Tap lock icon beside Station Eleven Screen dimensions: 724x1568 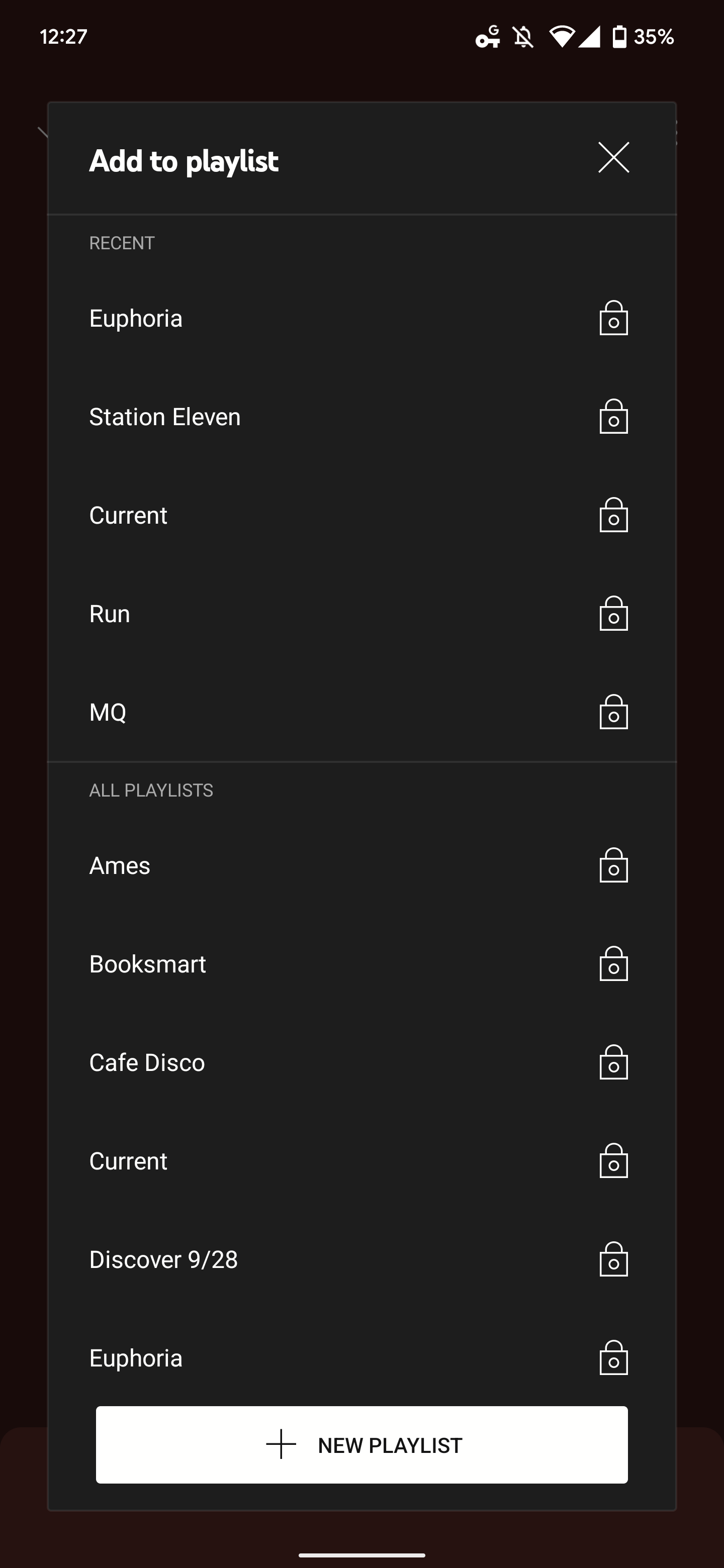[x=613, y=417]
